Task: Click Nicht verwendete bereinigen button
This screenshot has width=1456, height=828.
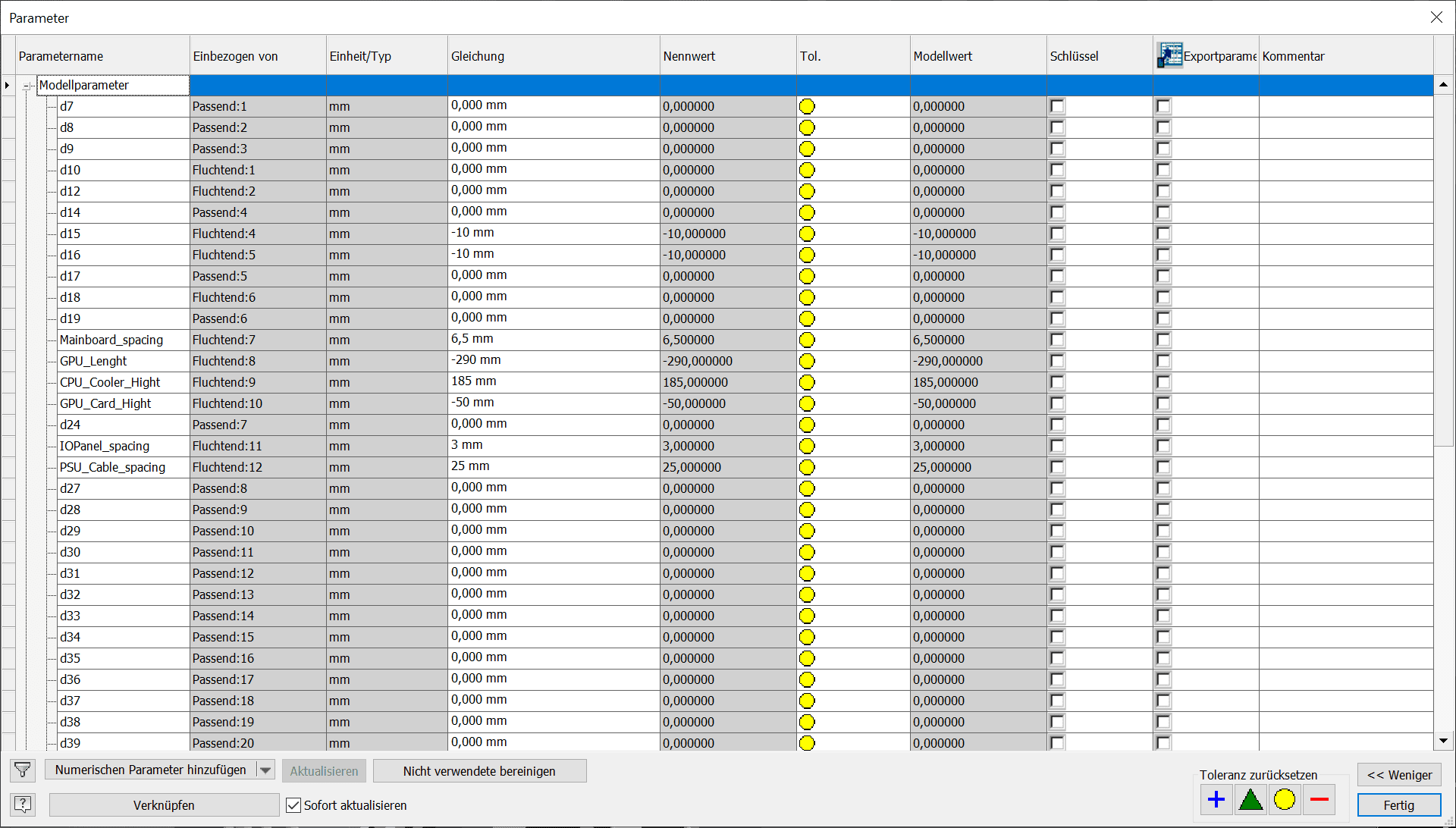Action: pos(479,771)
